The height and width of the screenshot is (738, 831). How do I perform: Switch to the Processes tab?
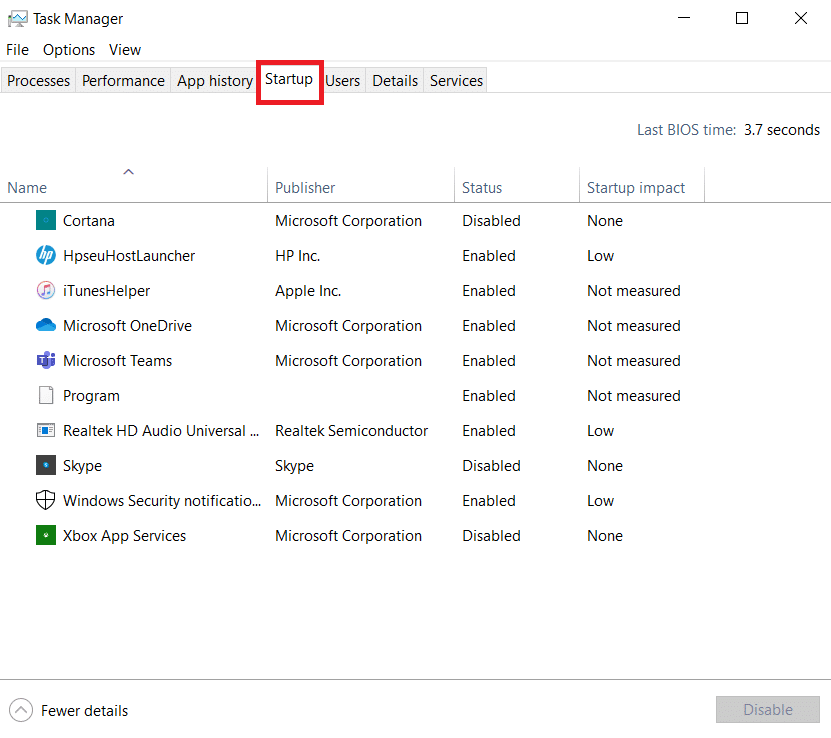pyautogui.click(x=38, y=81)
